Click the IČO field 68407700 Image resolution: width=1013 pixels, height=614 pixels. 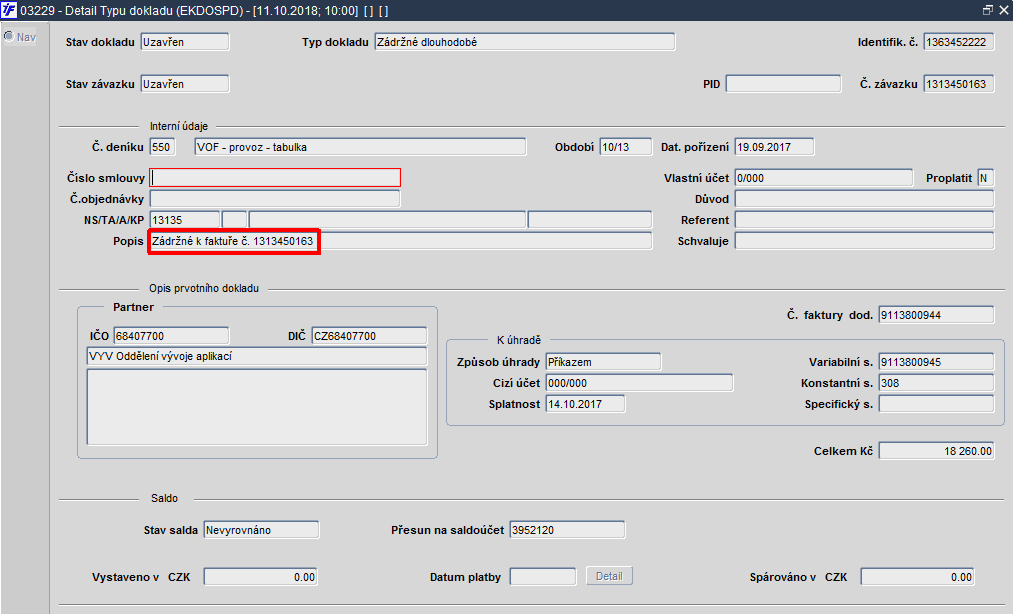[x=171, y=336]
